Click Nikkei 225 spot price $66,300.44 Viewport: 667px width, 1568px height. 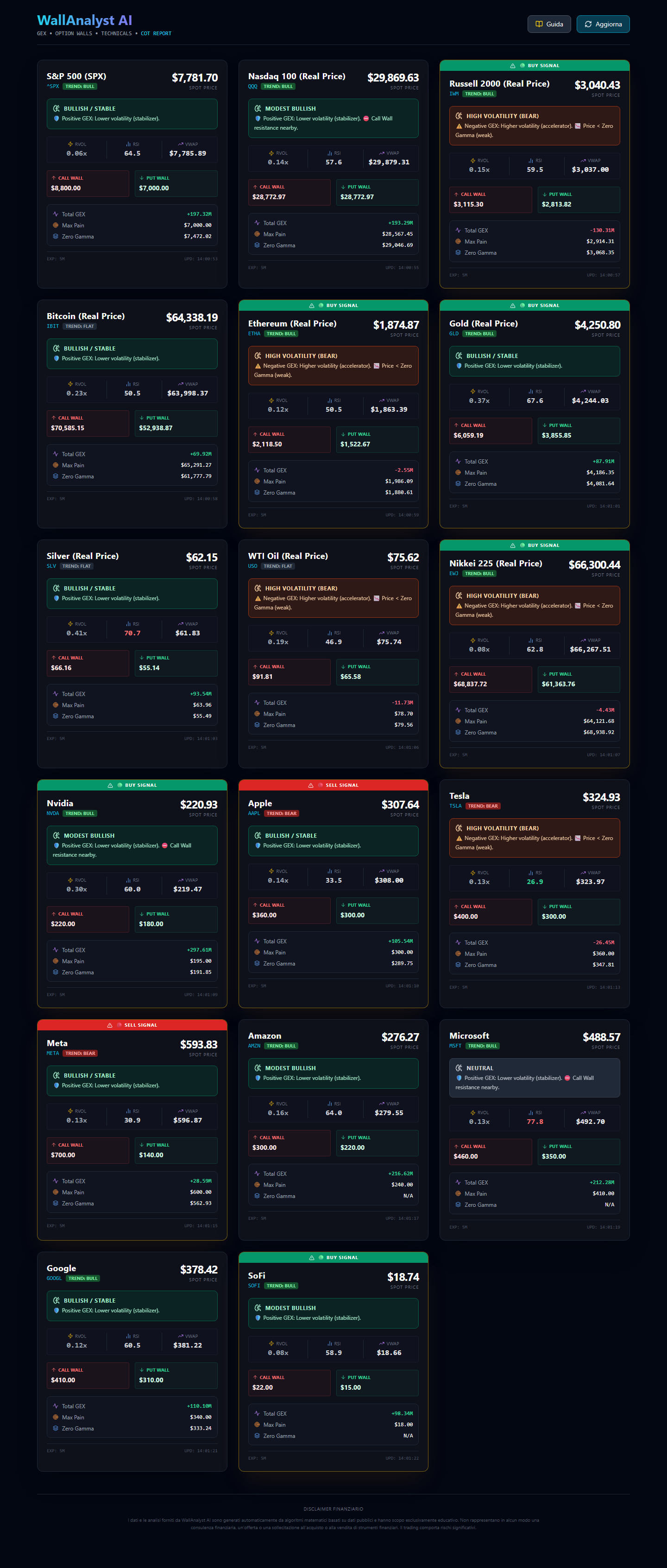595,565
